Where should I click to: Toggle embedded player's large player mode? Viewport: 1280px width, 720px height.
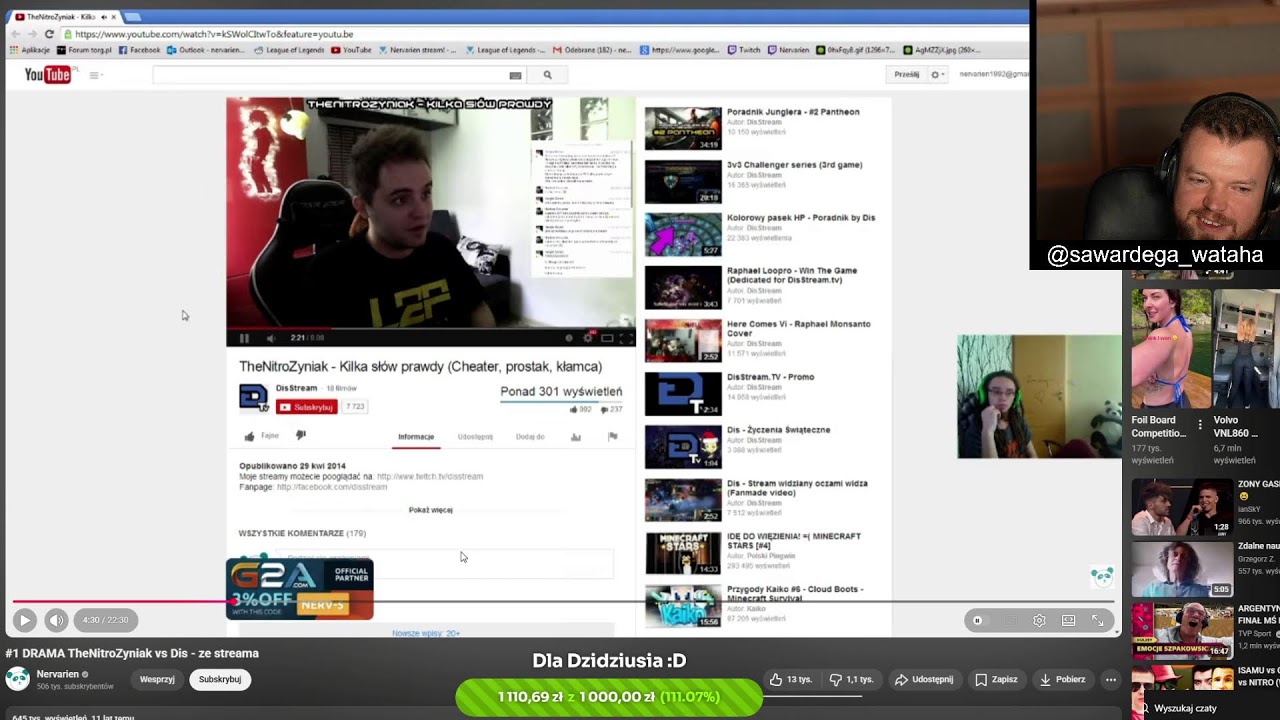point(606,338)
